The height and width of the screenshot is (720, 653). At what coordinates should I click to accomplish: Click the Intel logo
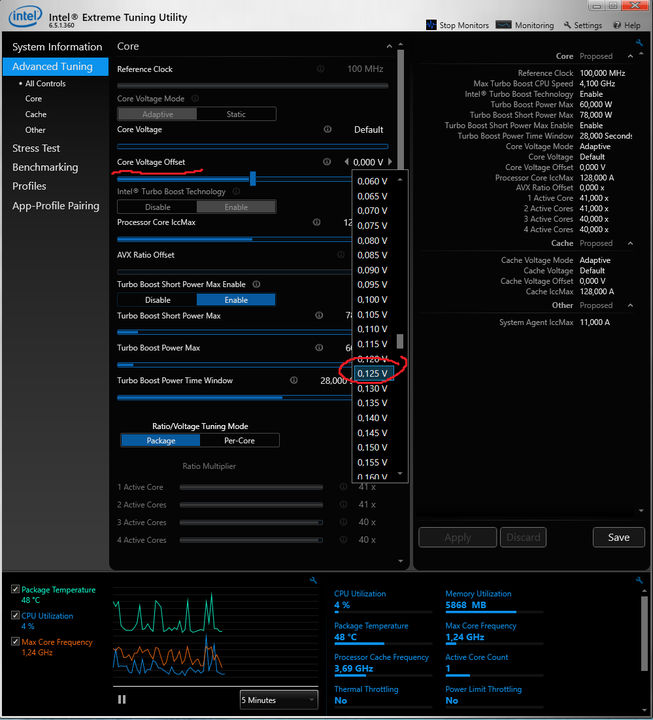coord(25,17)
